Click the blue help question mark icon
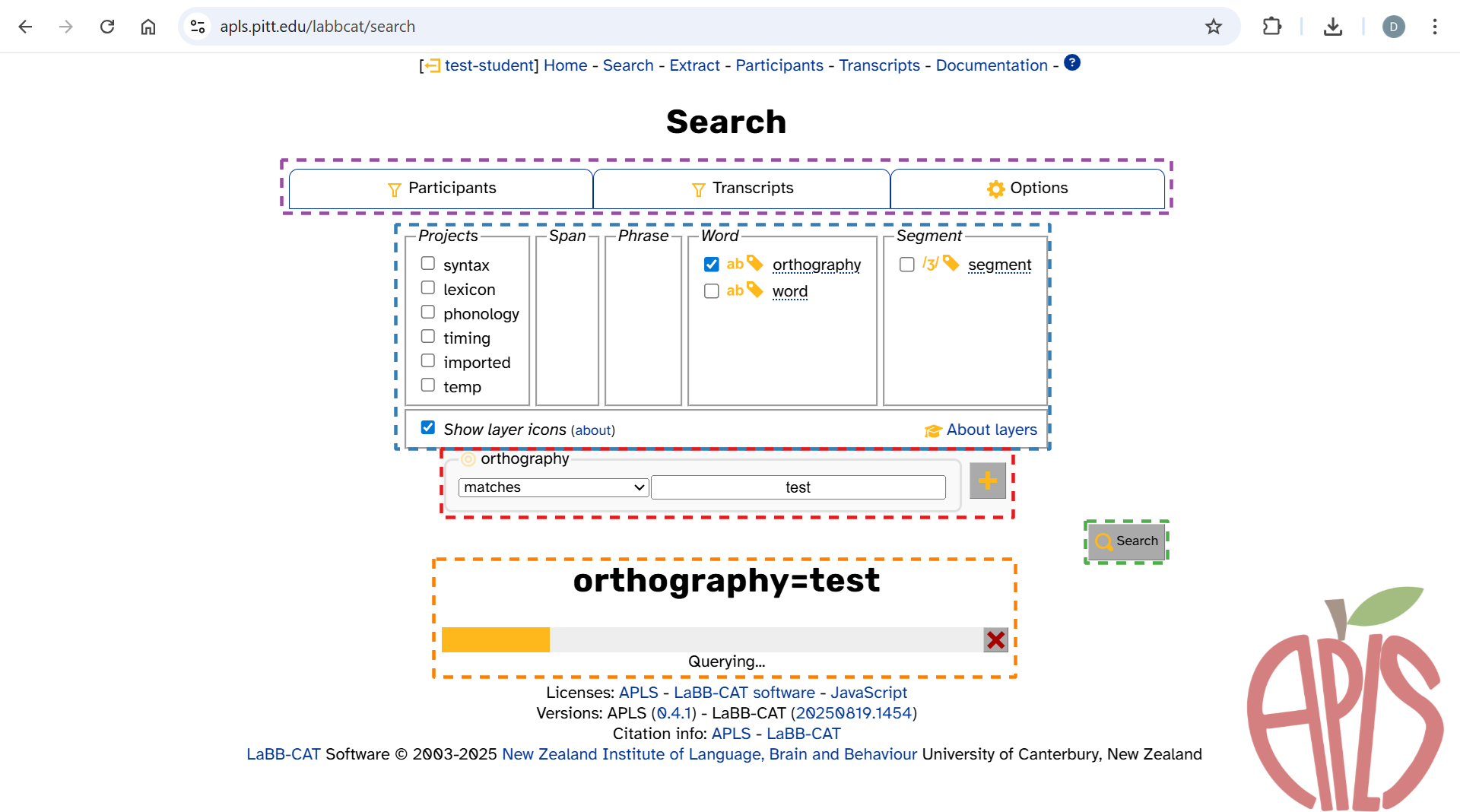 point(1071,63)
